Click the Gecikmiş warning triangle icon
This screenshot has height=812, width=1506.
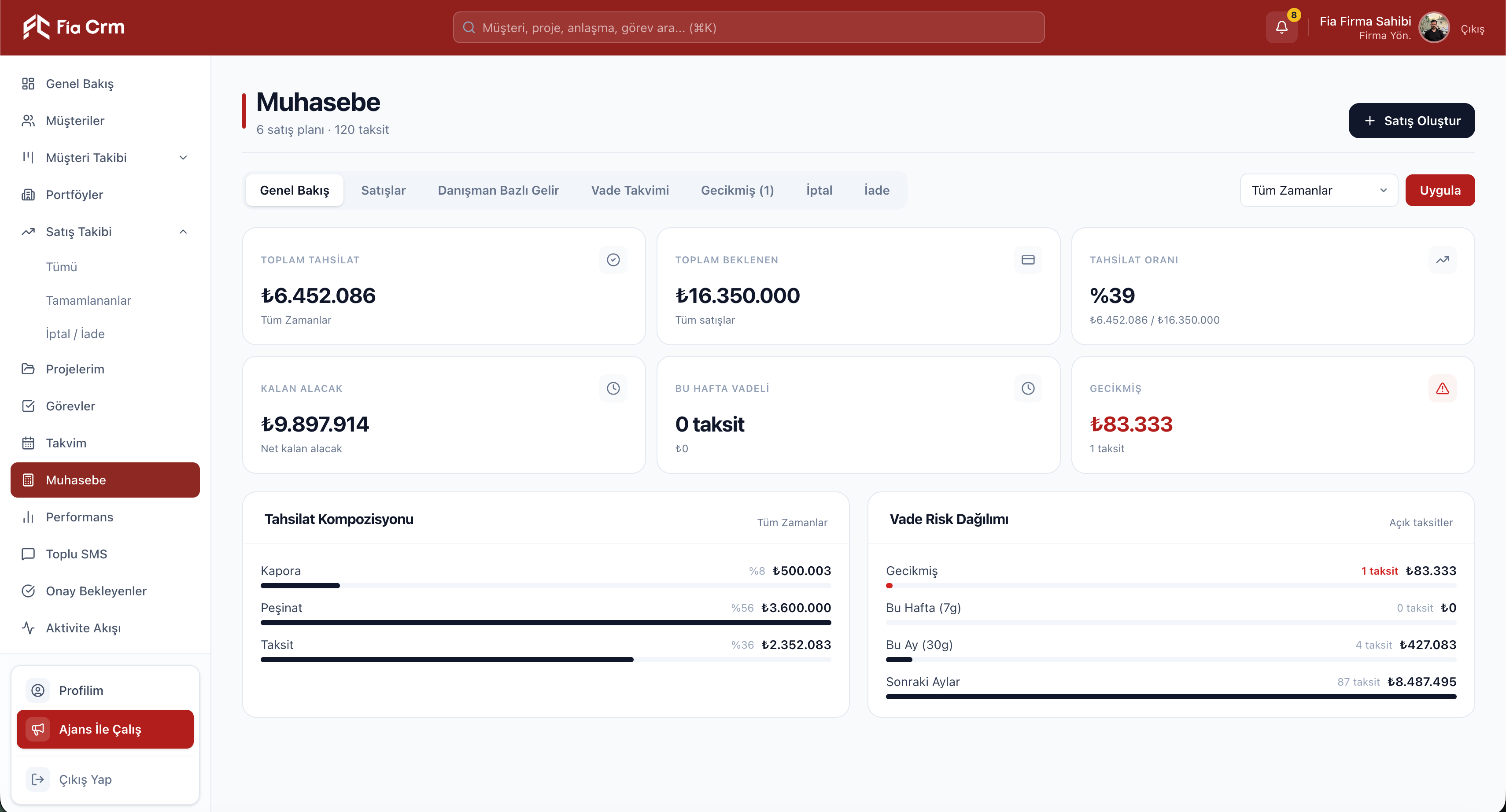click(1442, 388)
